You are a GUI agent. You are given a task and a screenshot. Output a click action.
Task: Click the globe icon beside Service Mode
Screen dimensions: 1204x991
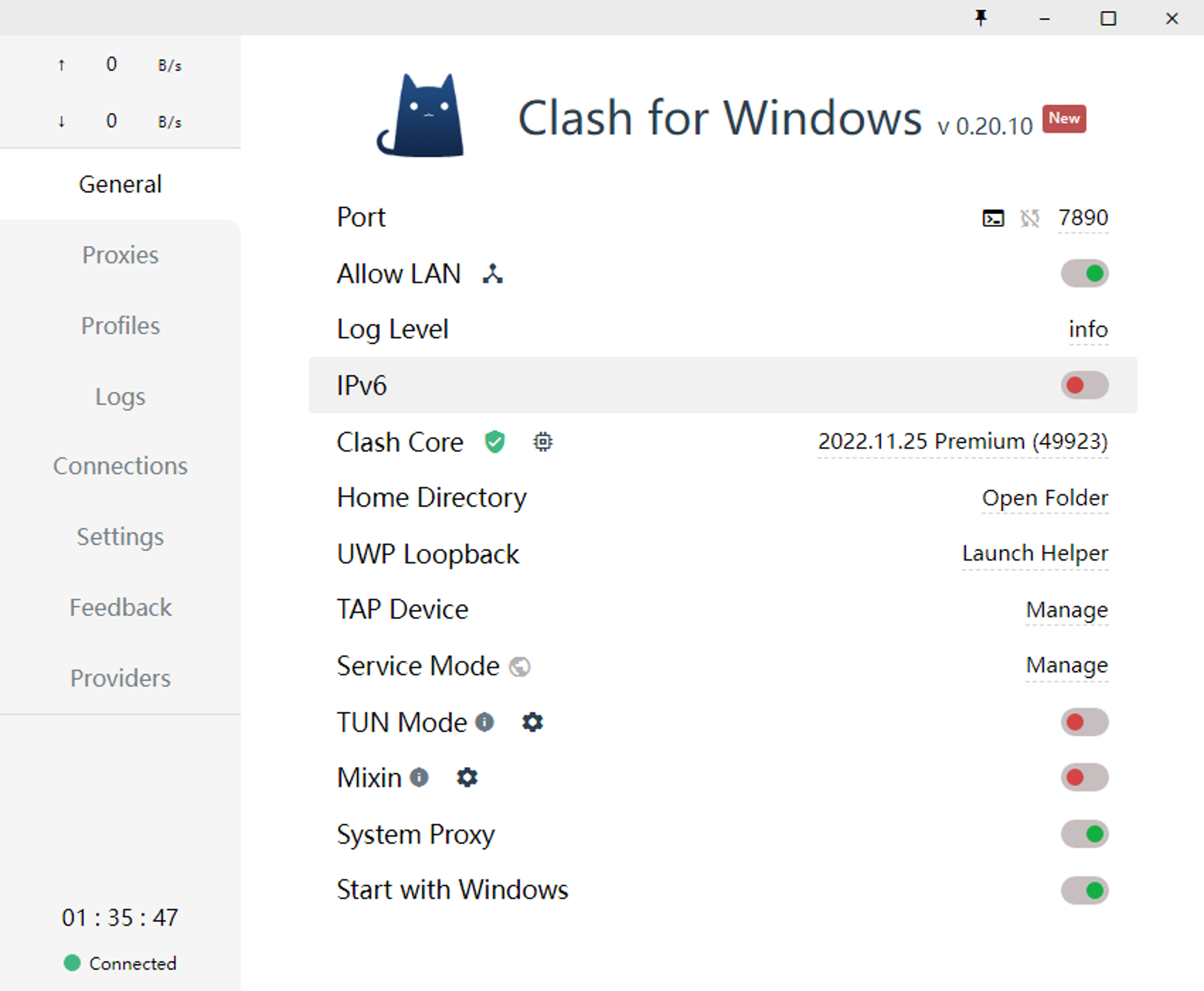click(x=520, y=667)
